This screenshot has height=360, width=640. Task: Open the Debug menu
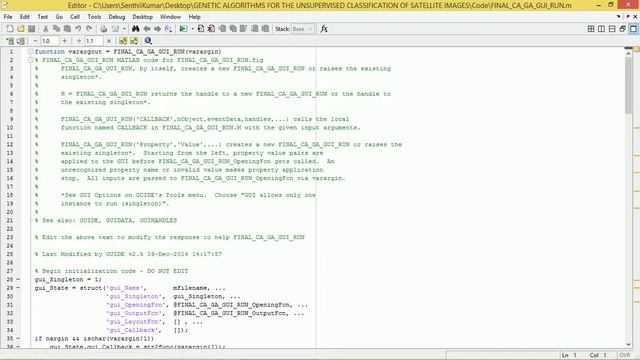pyautogui.click(x=117, y=17)
